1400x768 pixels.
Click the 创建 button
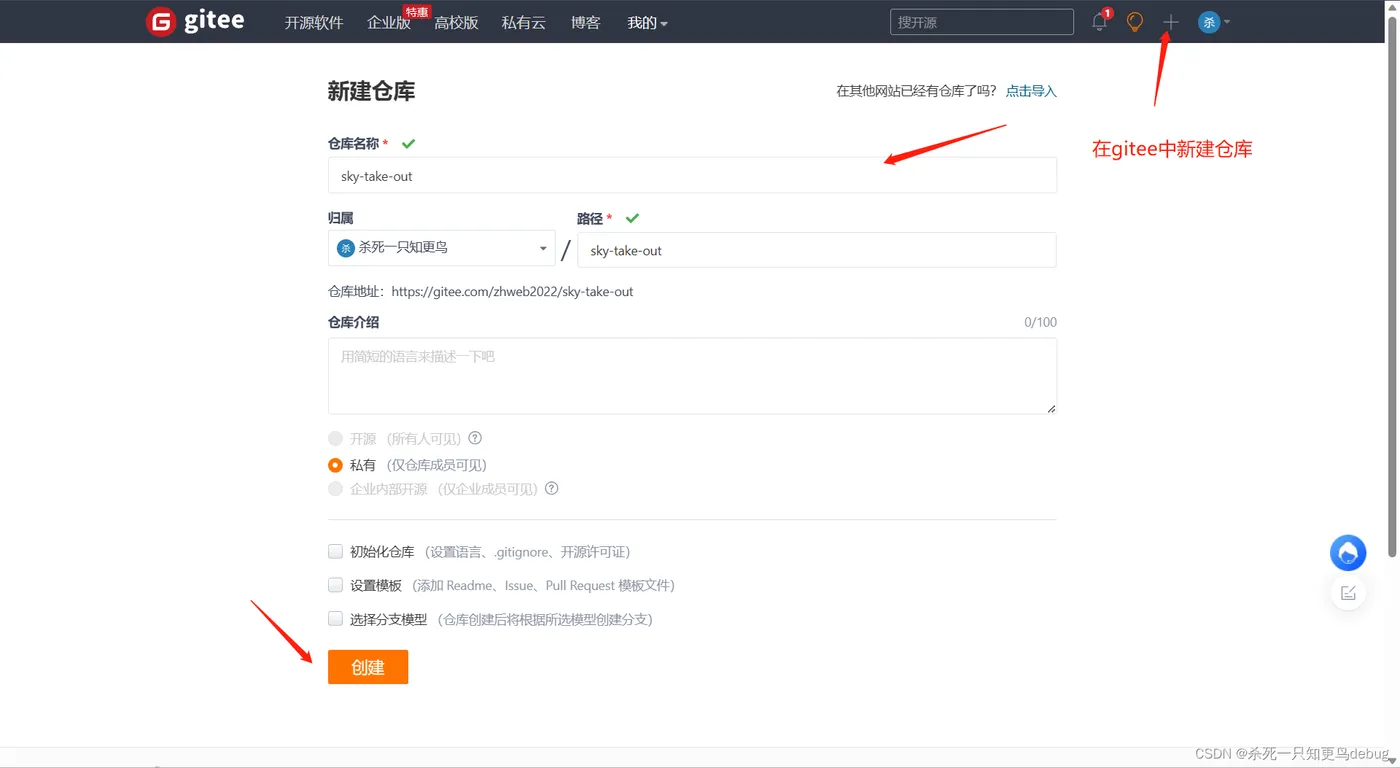click(x=368, y=667)
